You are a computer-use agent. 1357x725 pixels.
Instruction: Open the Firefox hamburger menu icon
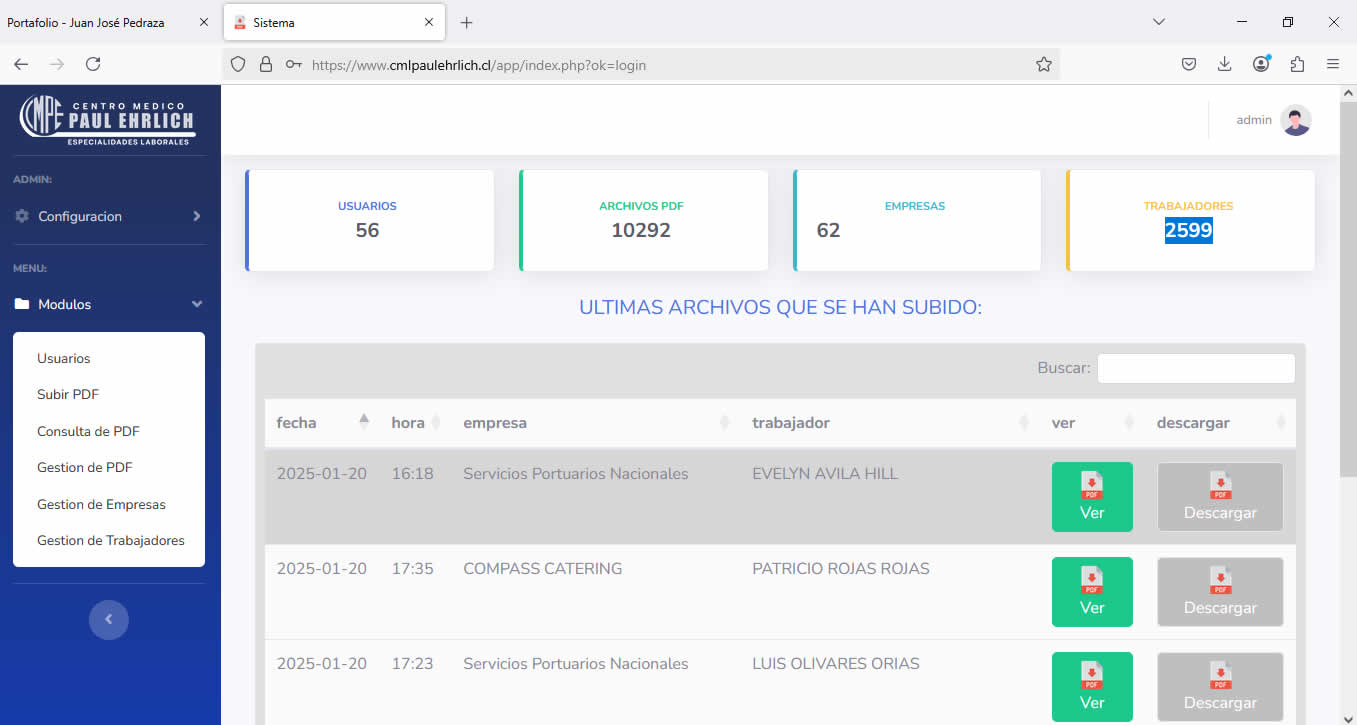click(x=1333, y=64)
